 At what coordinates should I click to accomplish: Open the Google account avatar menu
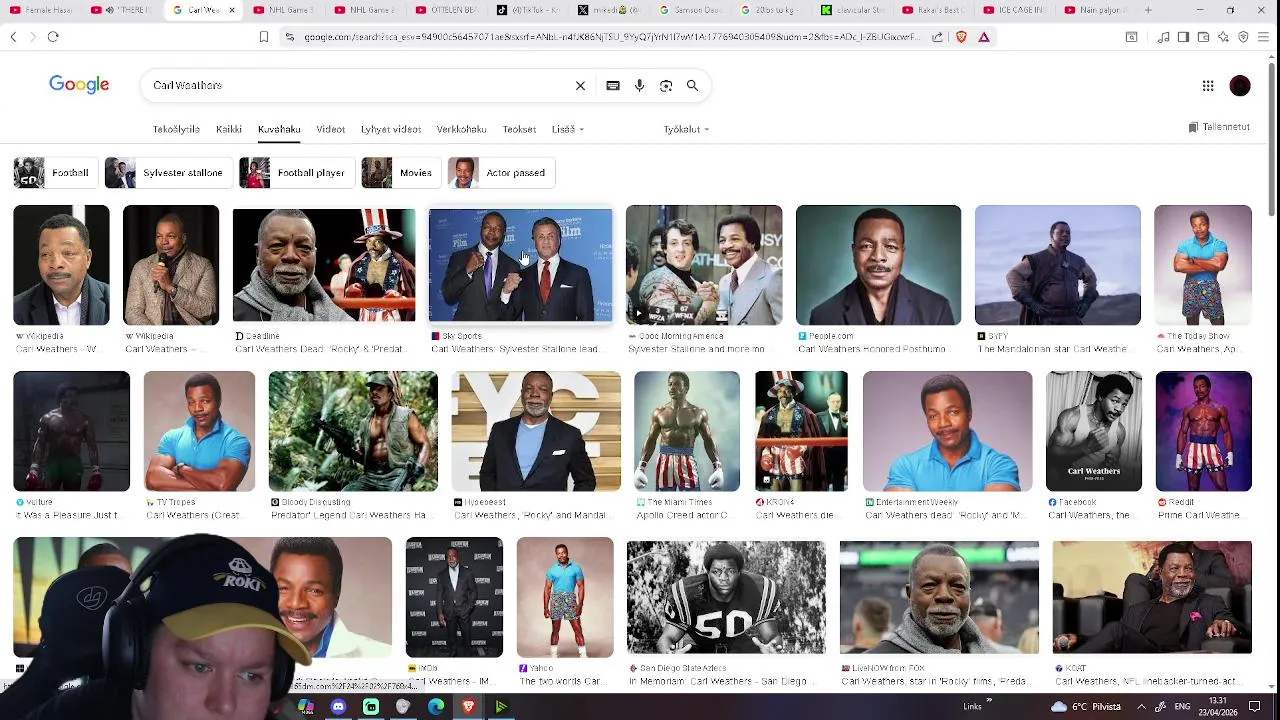pyautogui.click(x=1240, y=86)
